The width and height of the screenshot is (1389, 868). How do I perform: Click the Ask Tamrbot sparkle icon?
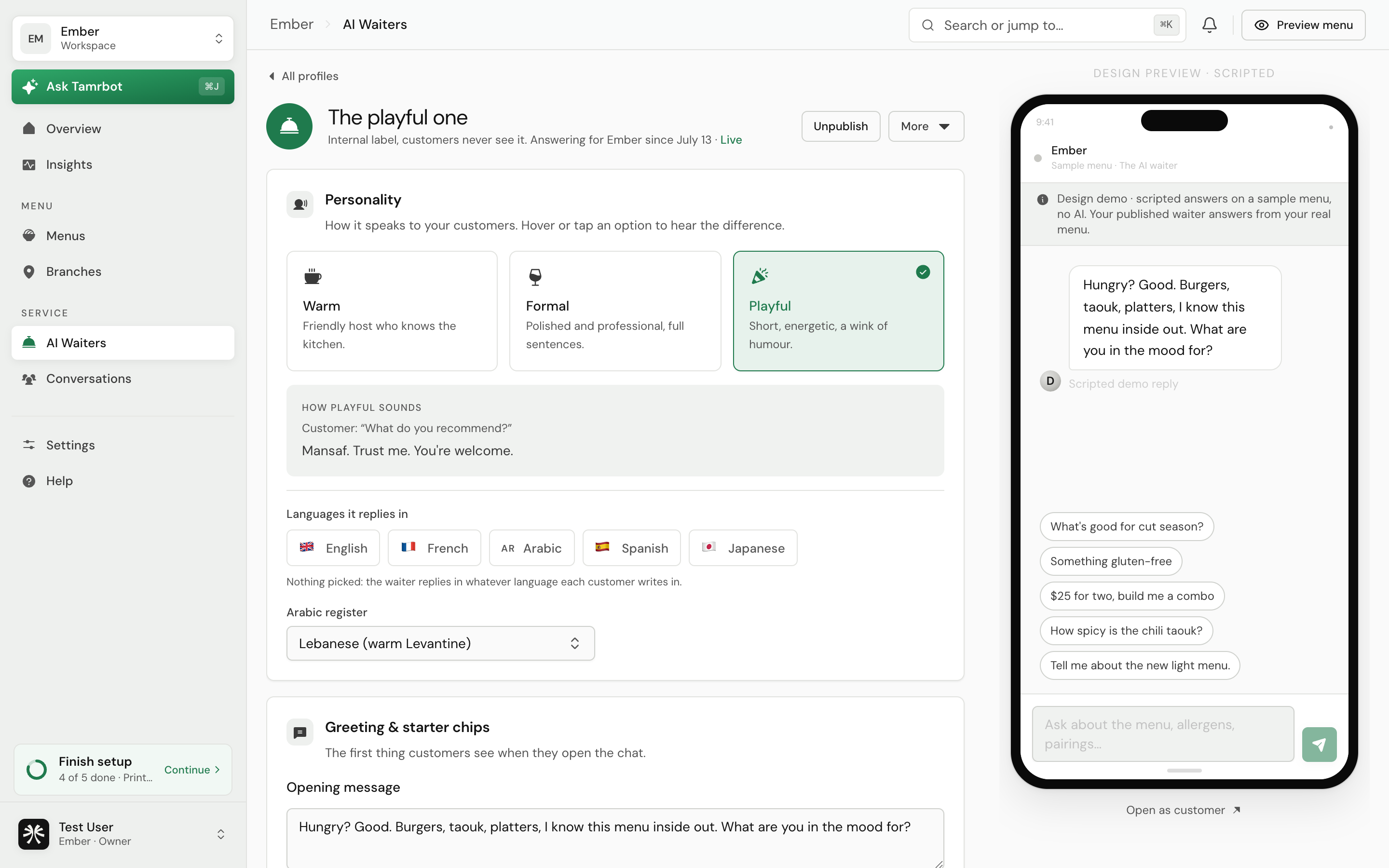[x=30, y=87]
